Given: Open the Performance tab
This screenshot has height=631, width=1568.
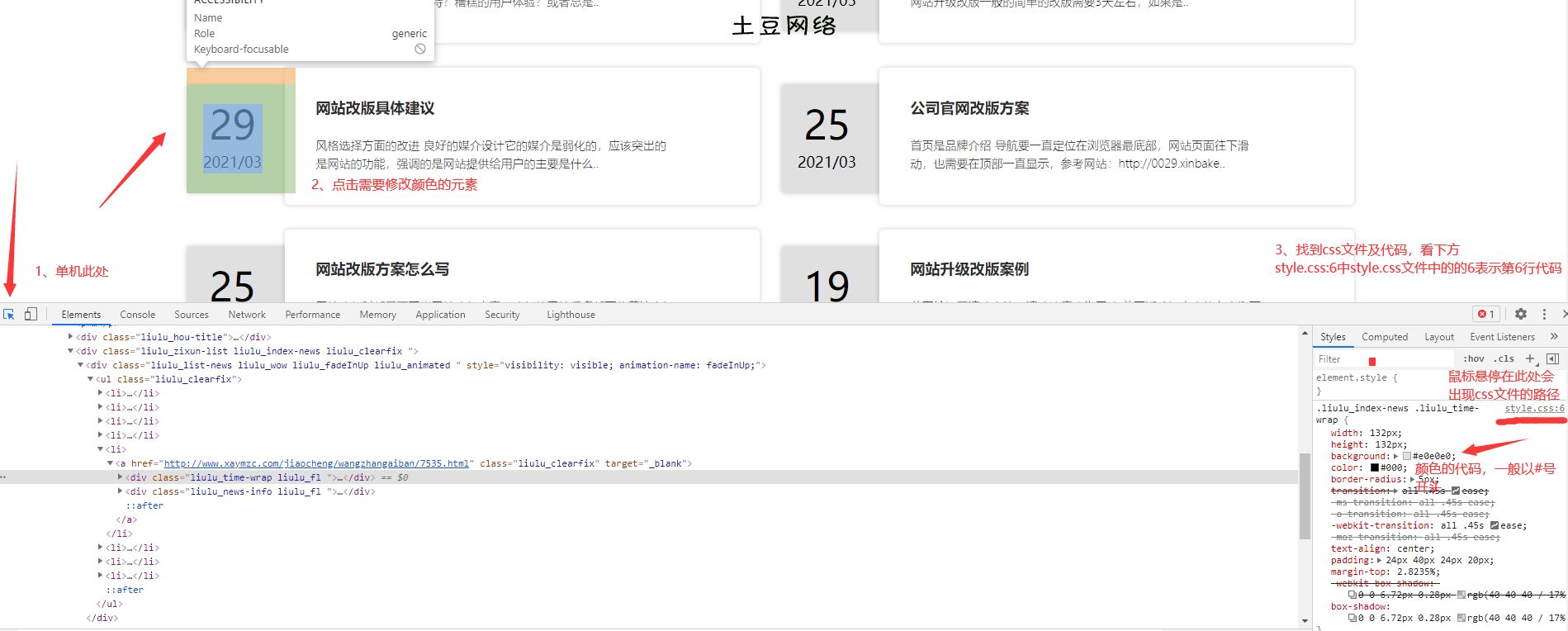Looking at the screenshot, I should 313,315.
